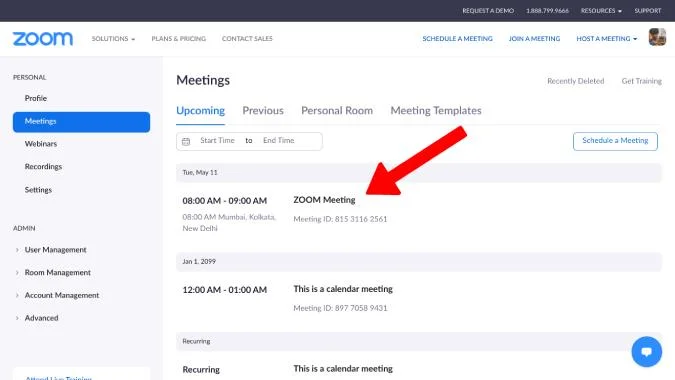
Task: Open the Jan 1, 2099 calendar meeting
Action: (343, 289)
